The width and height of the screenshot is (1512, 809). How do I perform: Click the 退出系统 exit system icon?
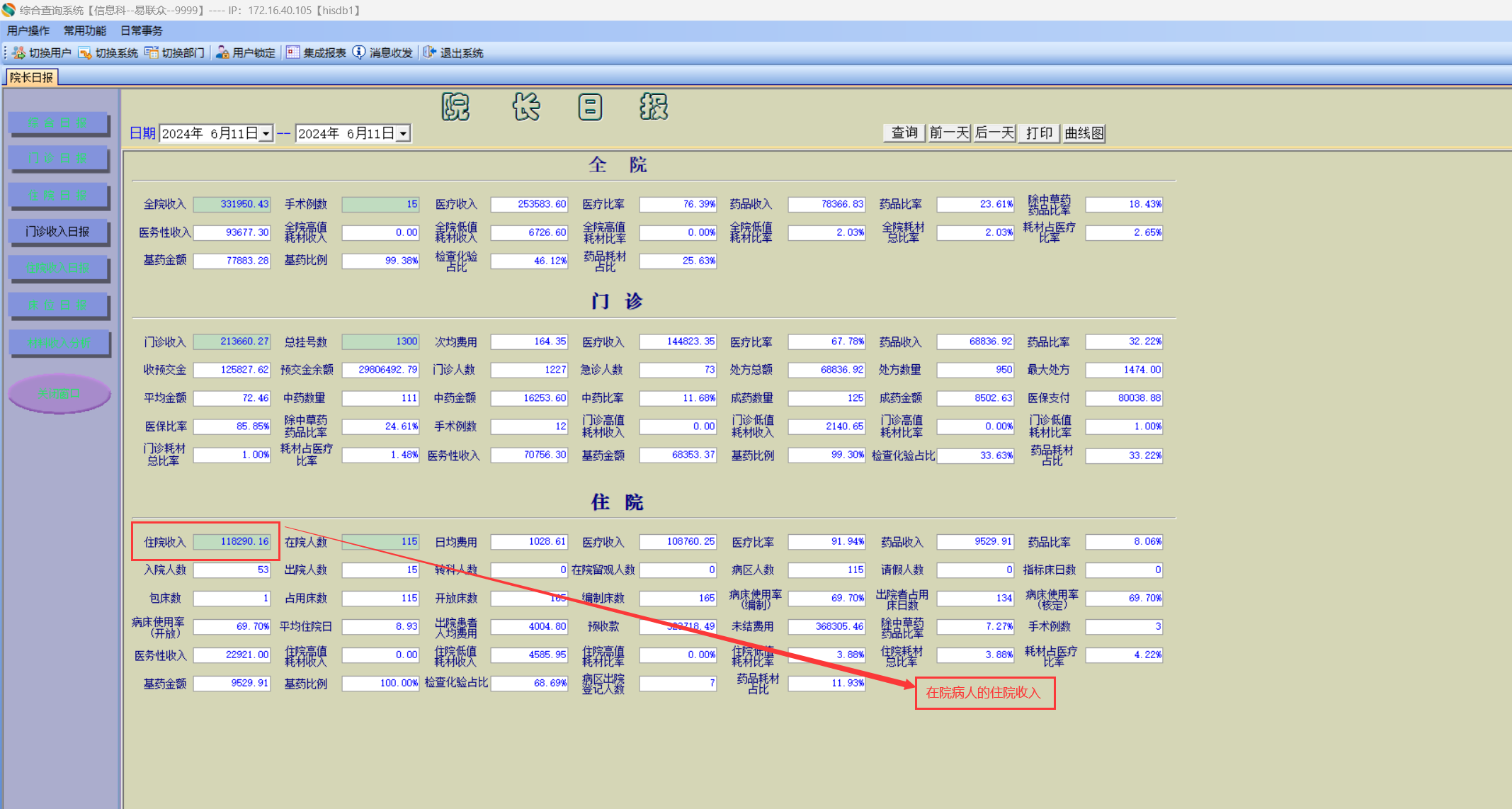pyautogui.click(x=430, y=53)
